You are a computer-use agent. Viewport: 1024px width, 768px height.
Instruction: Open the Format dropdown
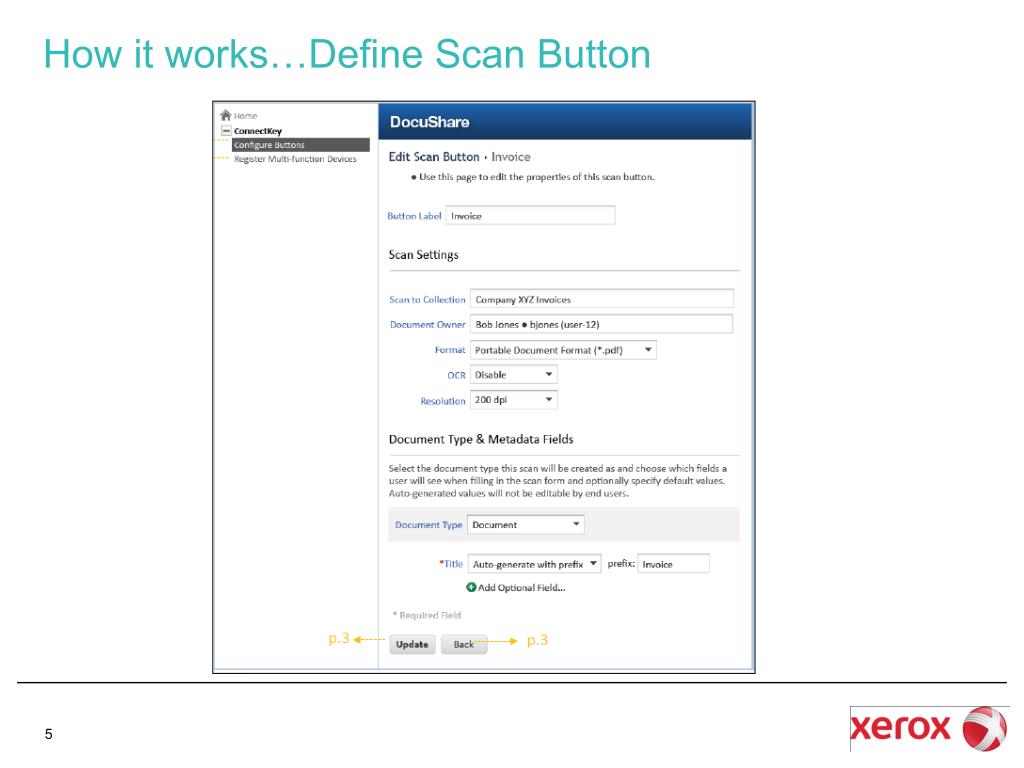click(x=563, y=350)
